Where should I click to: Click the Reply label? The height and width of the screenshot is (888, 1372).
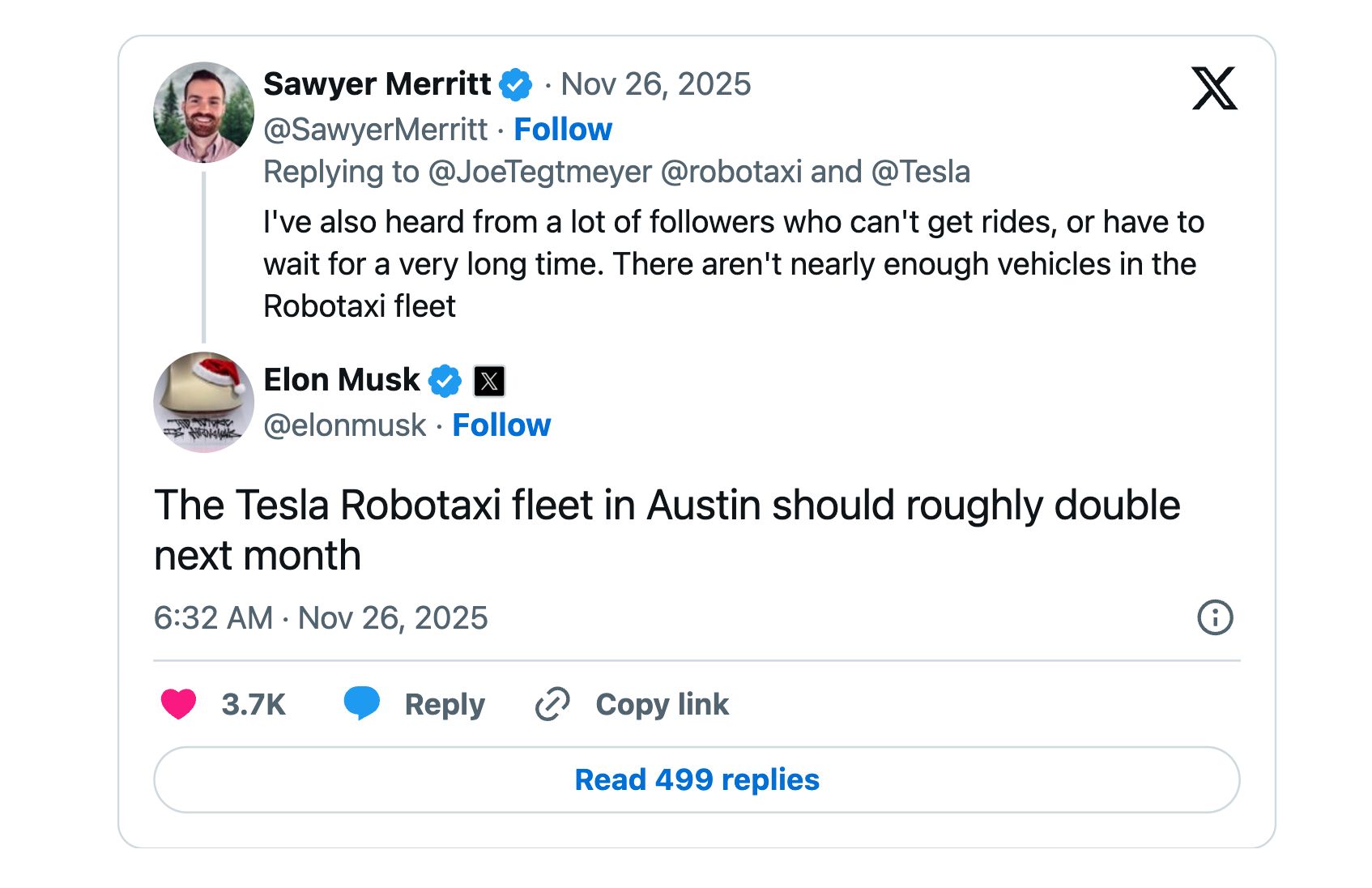tap(445, 704)
